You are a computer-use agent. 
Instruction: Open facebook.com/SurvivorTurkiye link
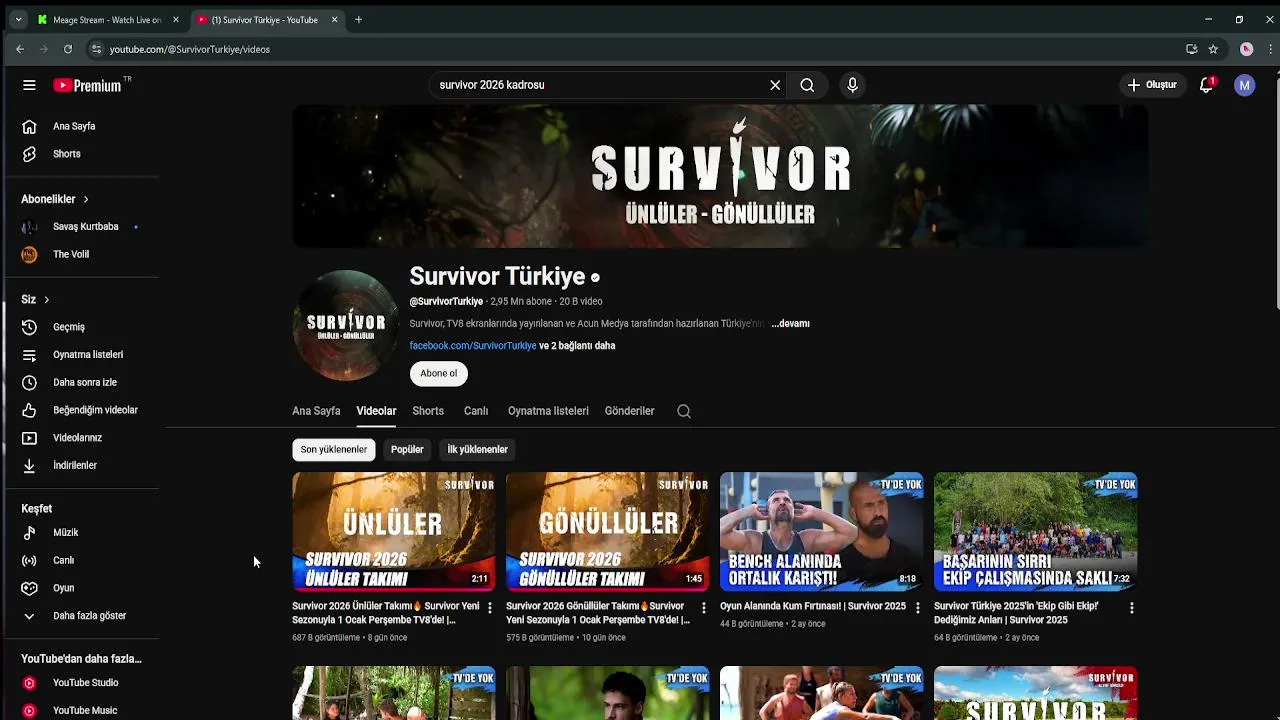coord(473,346)
